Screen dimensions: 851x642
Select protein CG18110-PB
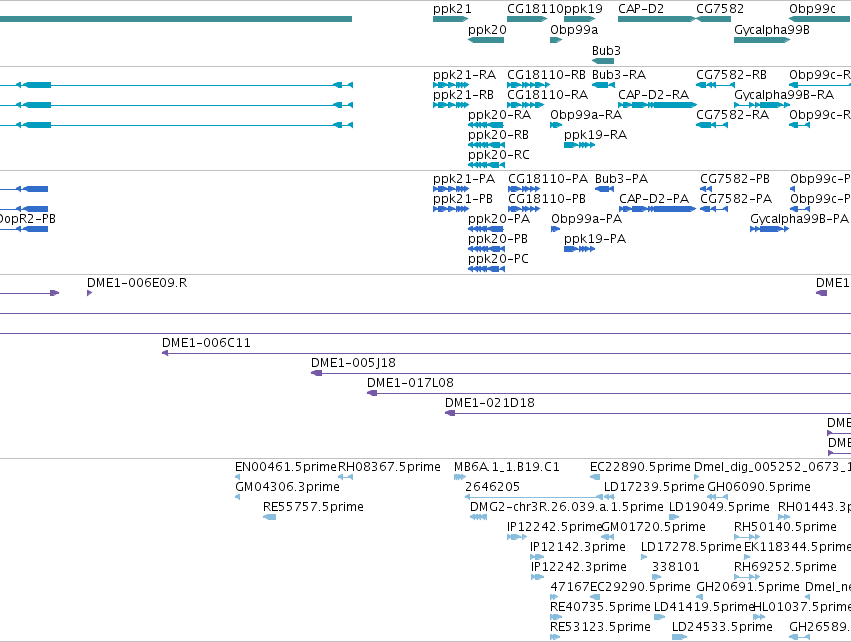tap(524, 209)
